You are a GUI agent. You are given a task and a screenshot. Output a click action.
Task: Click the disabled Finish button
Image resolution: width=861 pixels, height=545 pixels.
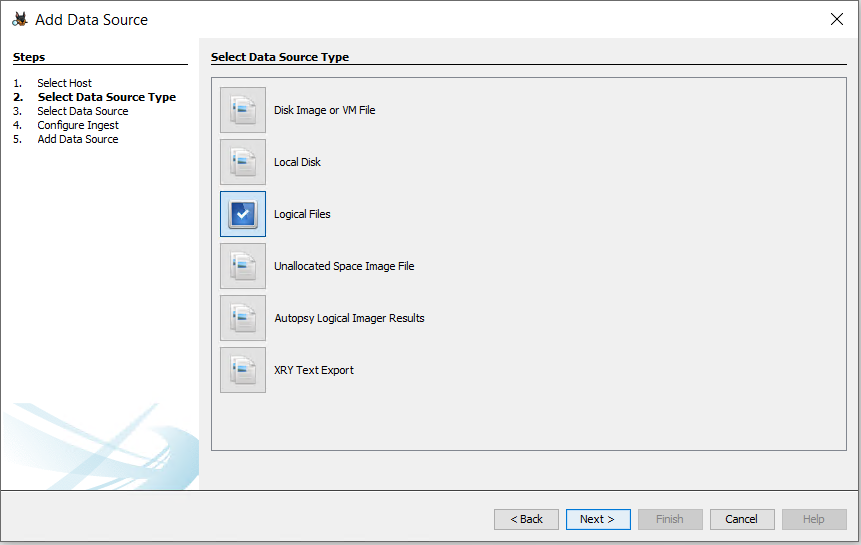click(x=670, y=519)
